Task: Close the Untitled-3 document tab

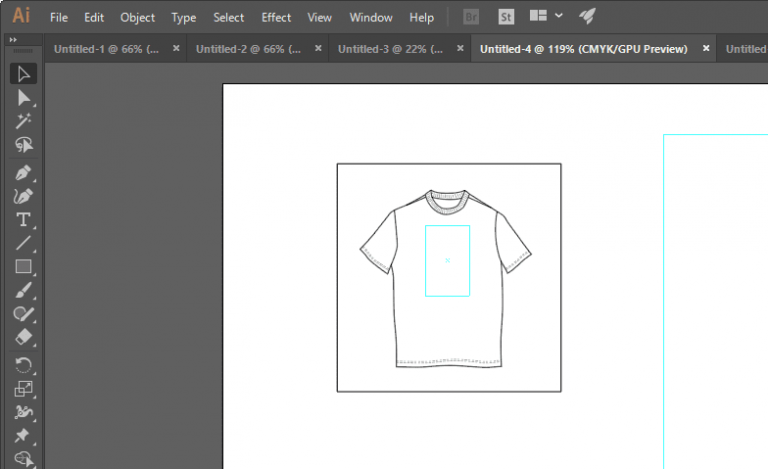Action: tap(460, 48)
